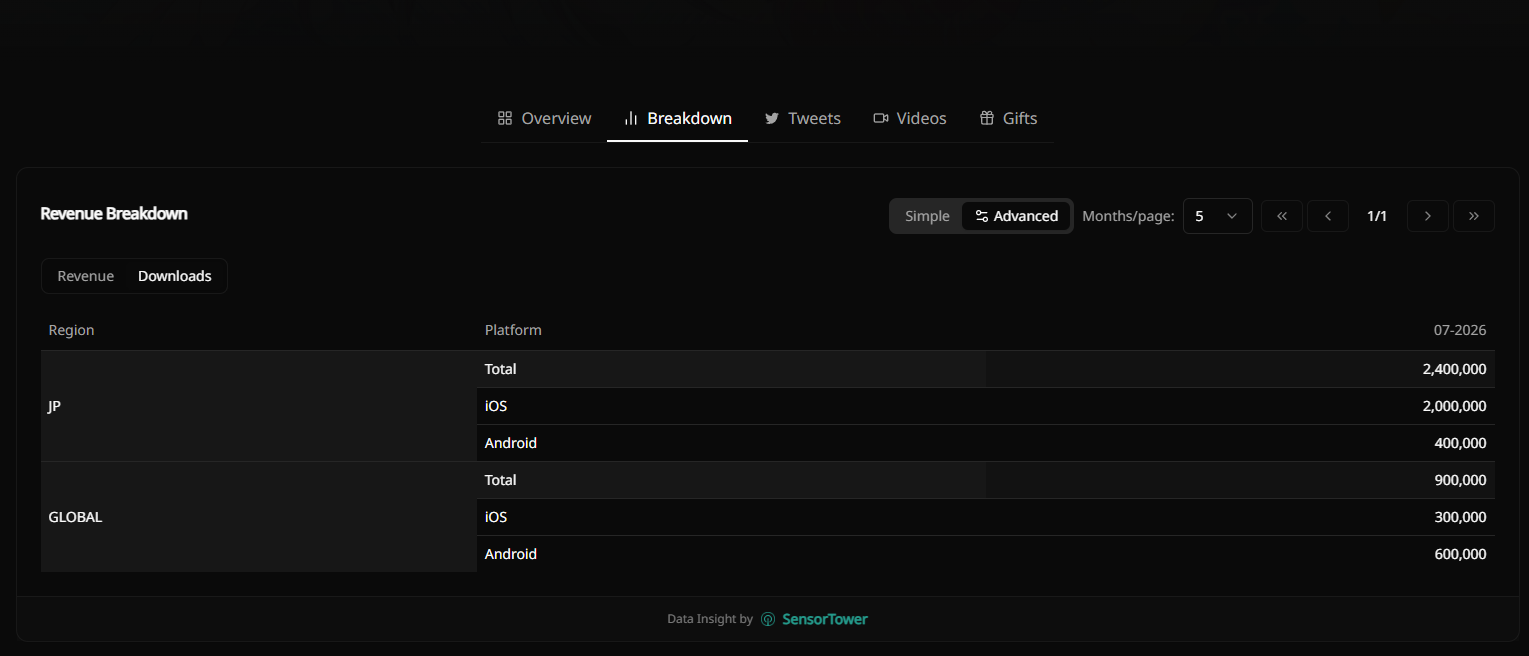This screenshot has height=656, width=1529.
Task: Jump to first page
Action: coord(1282,216)
